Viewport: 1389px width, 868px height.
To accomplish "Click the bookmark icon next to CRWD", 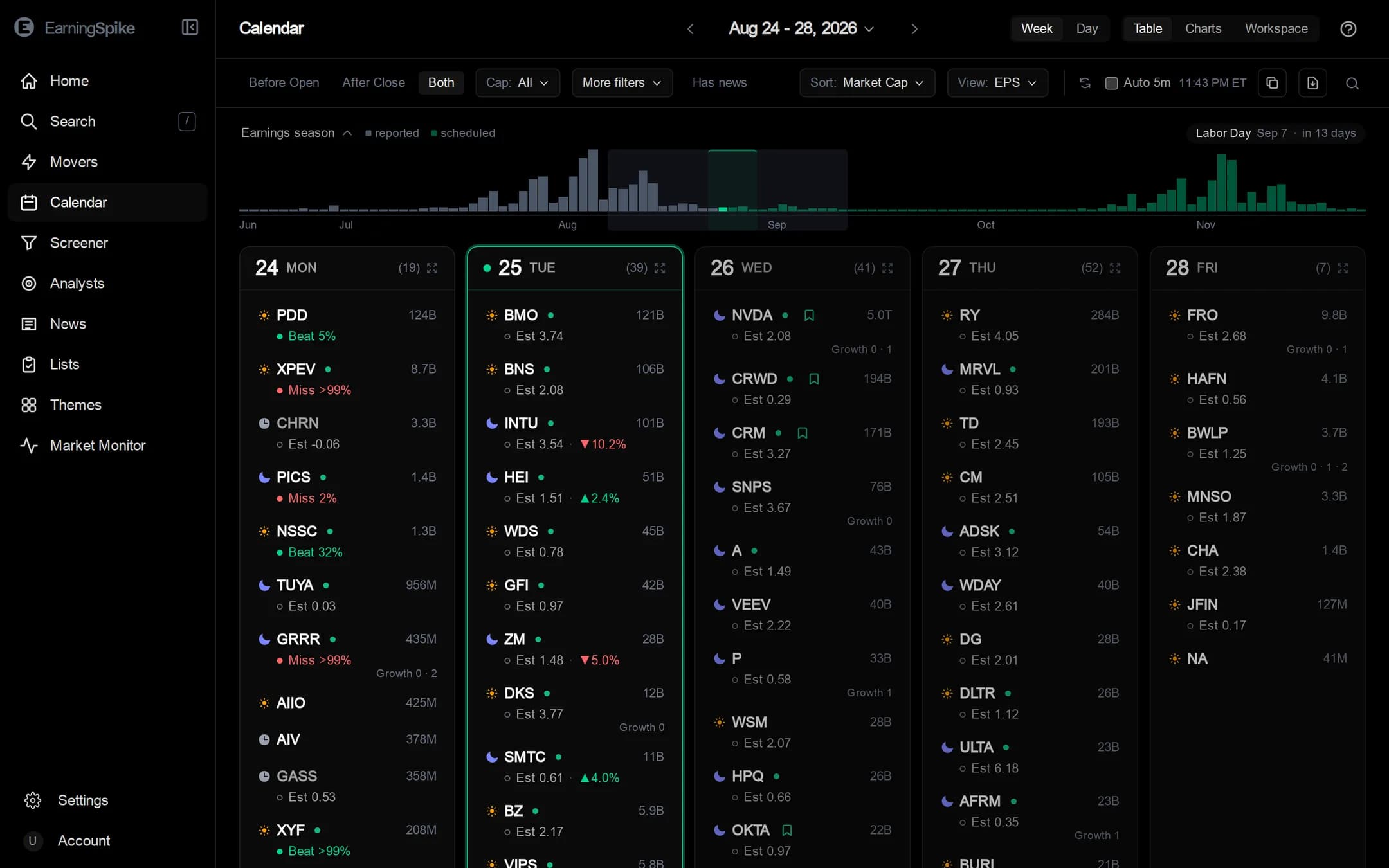I will (813, 379).
